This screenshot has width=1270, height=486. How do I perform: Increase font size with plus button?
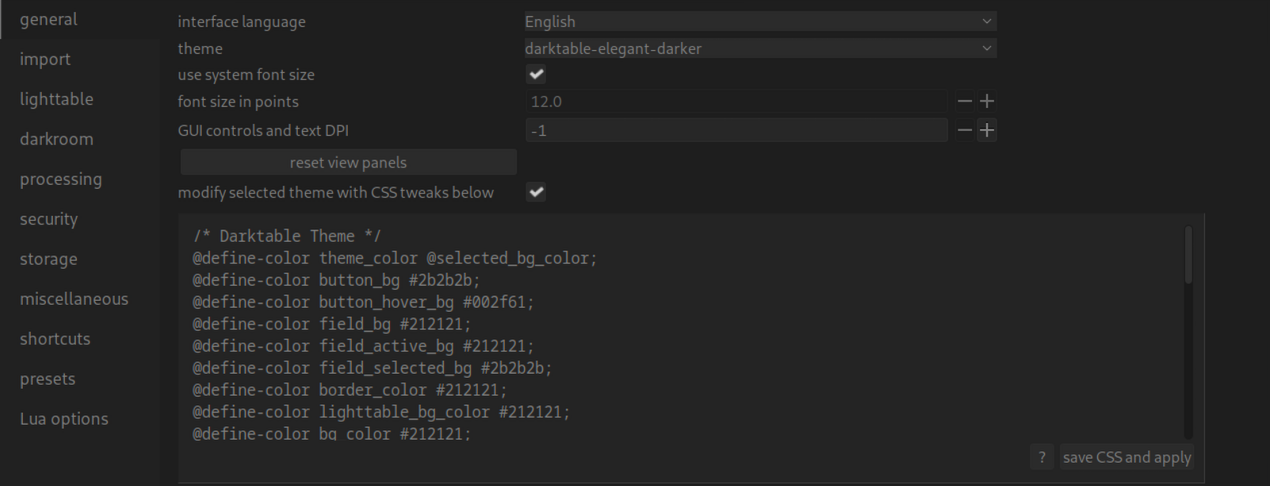987,101
